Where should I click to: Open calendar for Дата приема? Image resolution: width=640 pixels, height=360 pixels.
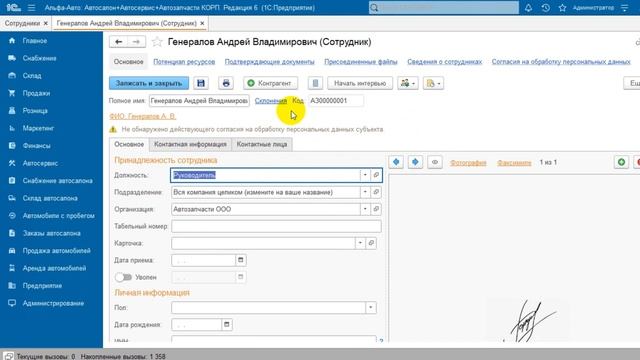coord(240,260)
